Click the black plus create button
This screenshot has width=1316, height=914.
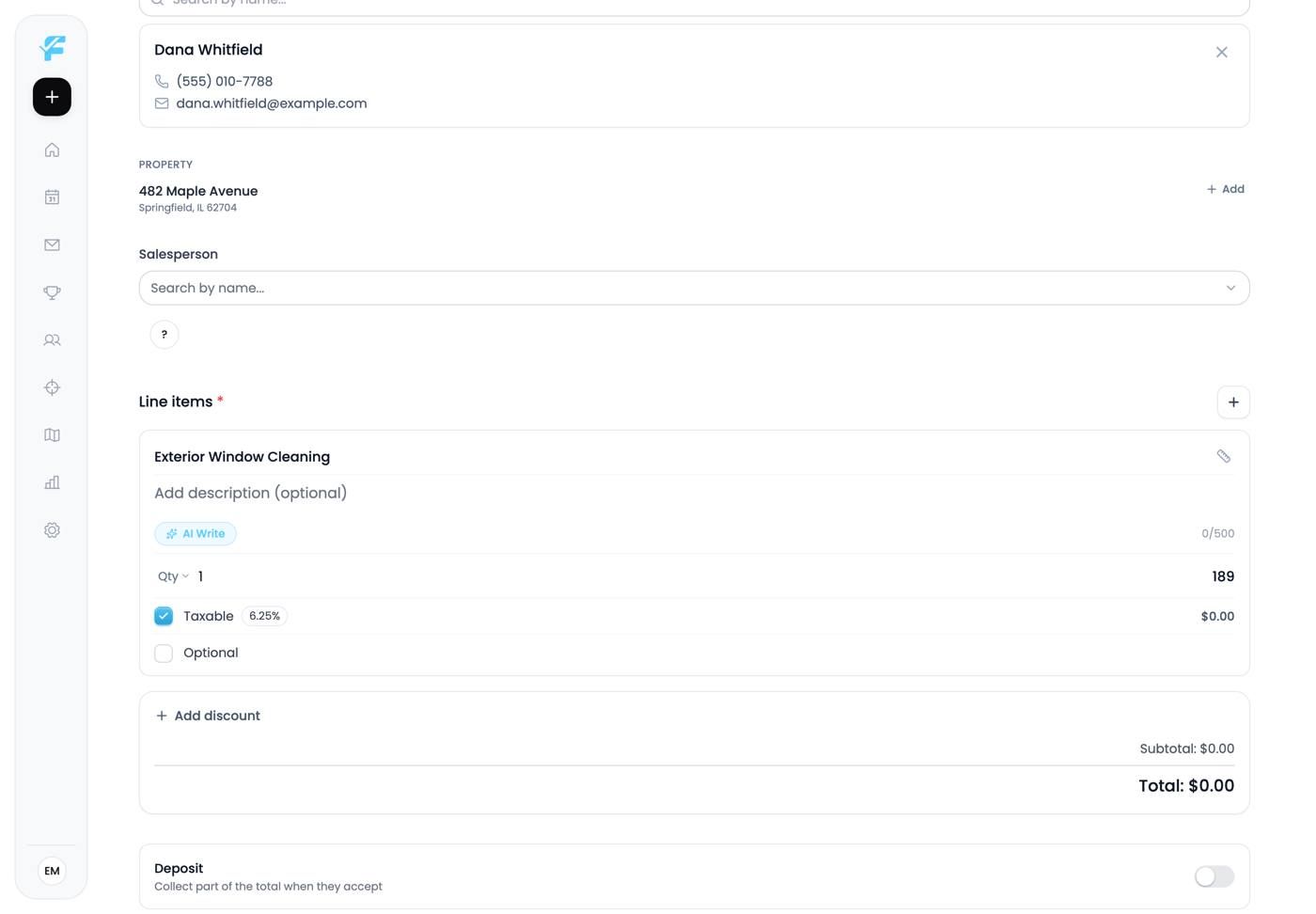(52, 97)
